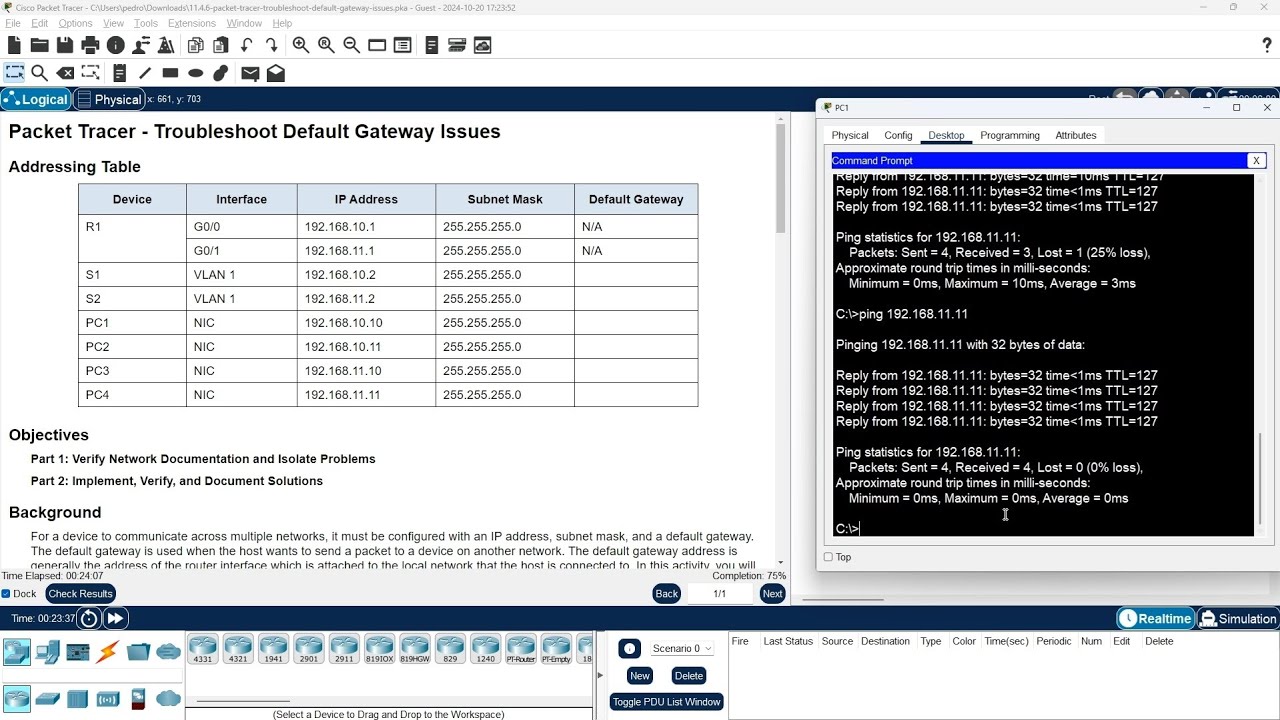
Task: Click the Open folder icon
Action: tap(39, 45)
